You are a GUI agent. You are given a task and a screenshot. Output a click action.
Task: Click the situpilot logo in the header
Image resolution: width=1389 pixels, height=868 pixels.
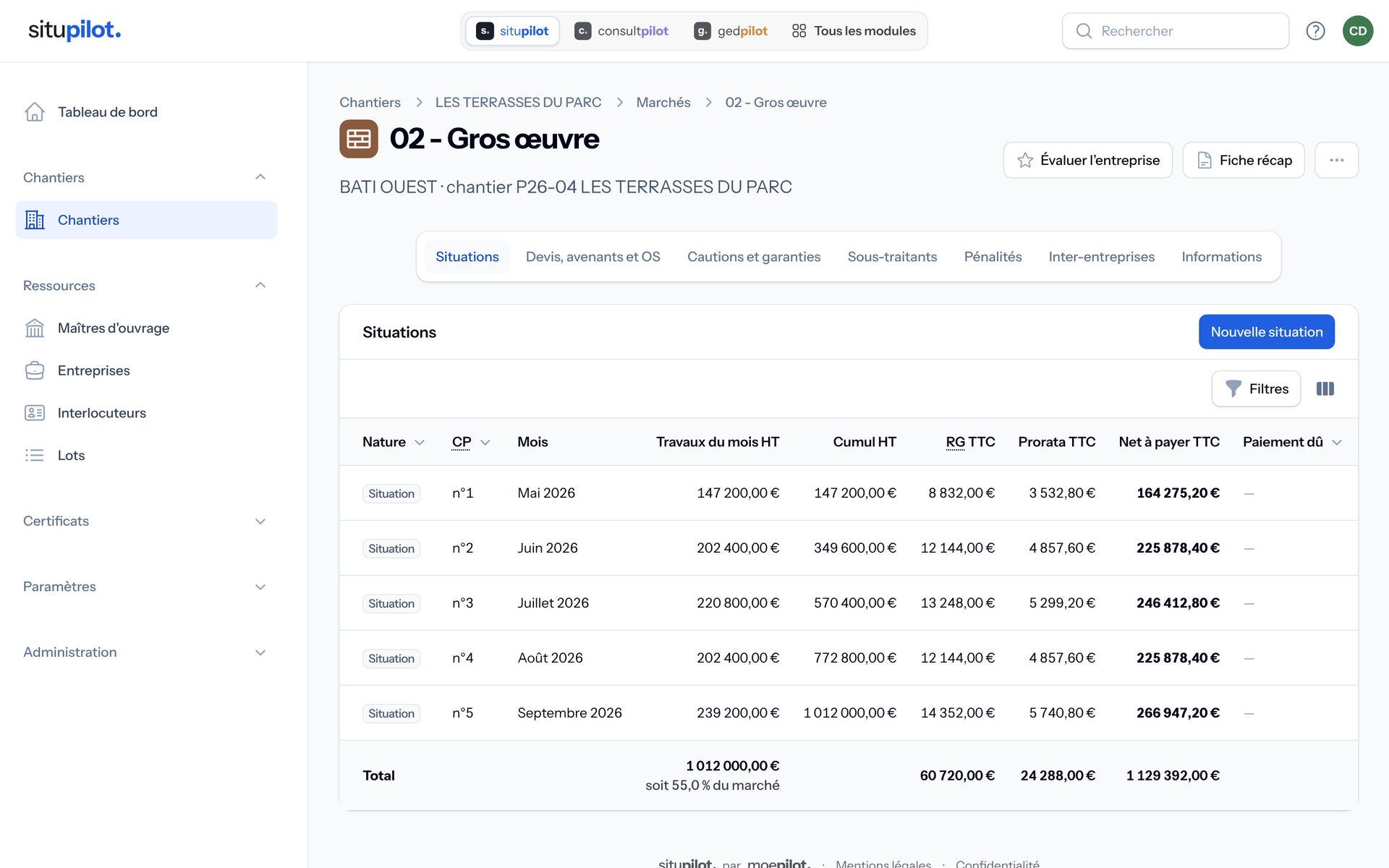[75, 30]
